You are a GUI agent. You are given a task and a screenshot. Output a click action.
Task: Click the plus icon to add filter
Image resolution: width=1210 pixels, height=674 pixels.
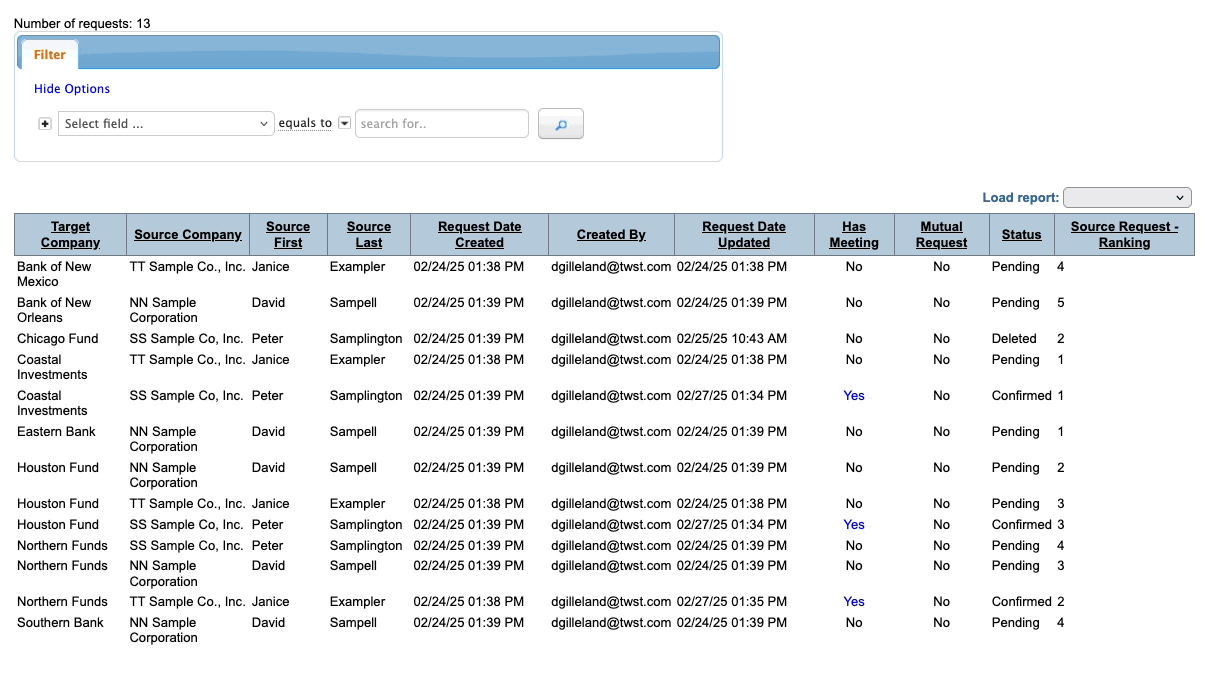coord(45,124)
